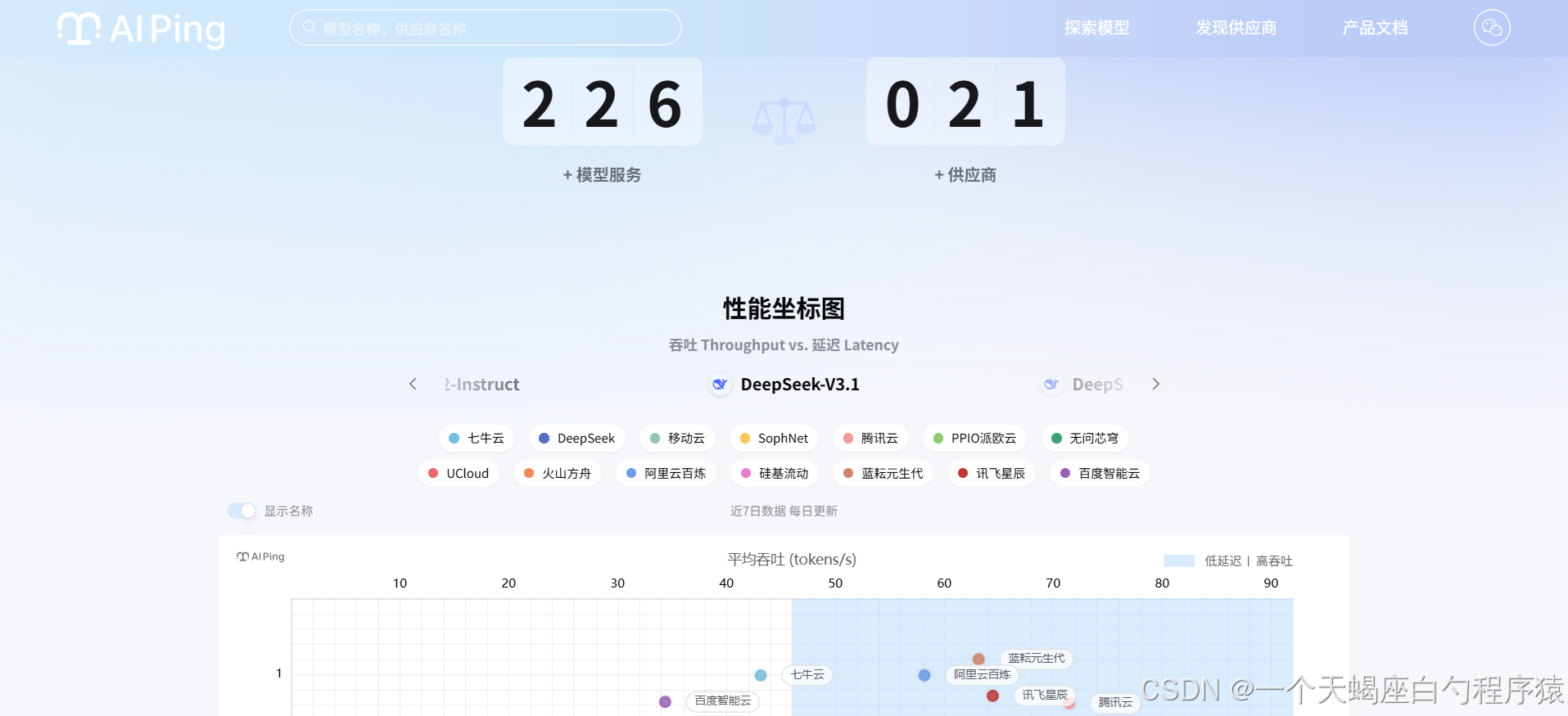
Task: Select the partially shown Instruct model tab
Action: (x=482, y=385)
